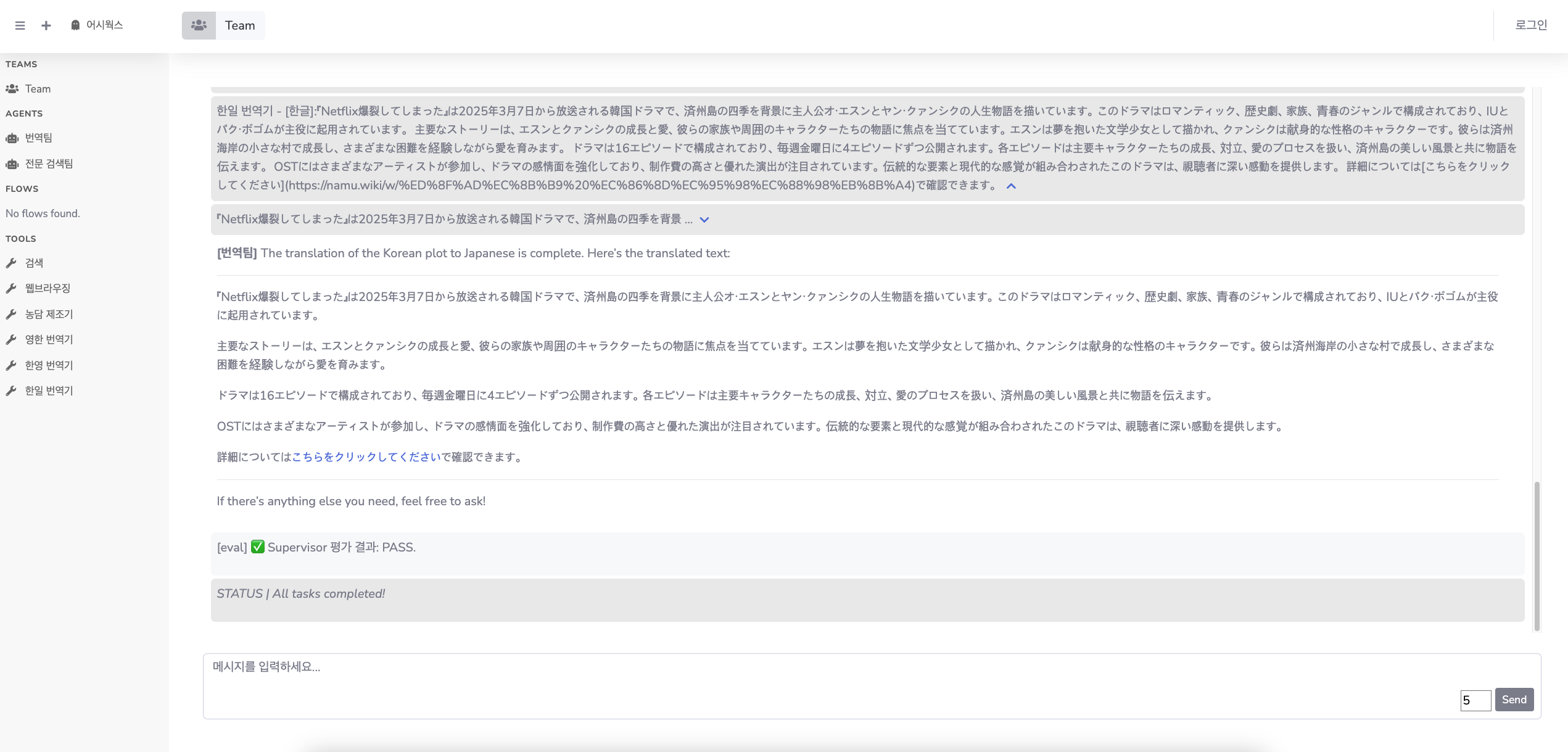Viewport: 1568px width, 752px height.
Task: Select Team in the TEAMS sidebar list
Action: 38,89
